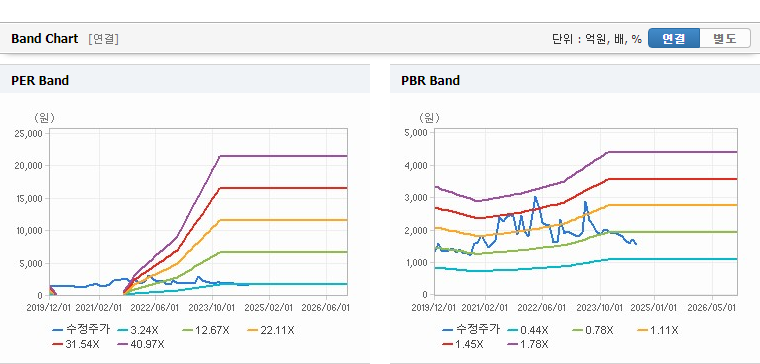Click the 2,000 y-axis label in PBR chart

416,230
